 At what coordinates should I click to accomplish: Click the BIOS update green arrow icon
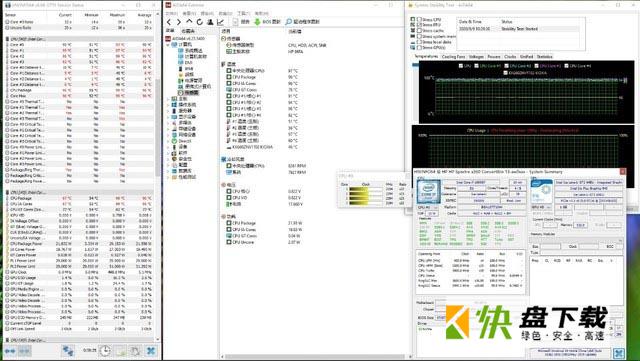pyautogui.click(x=257, y=22)
